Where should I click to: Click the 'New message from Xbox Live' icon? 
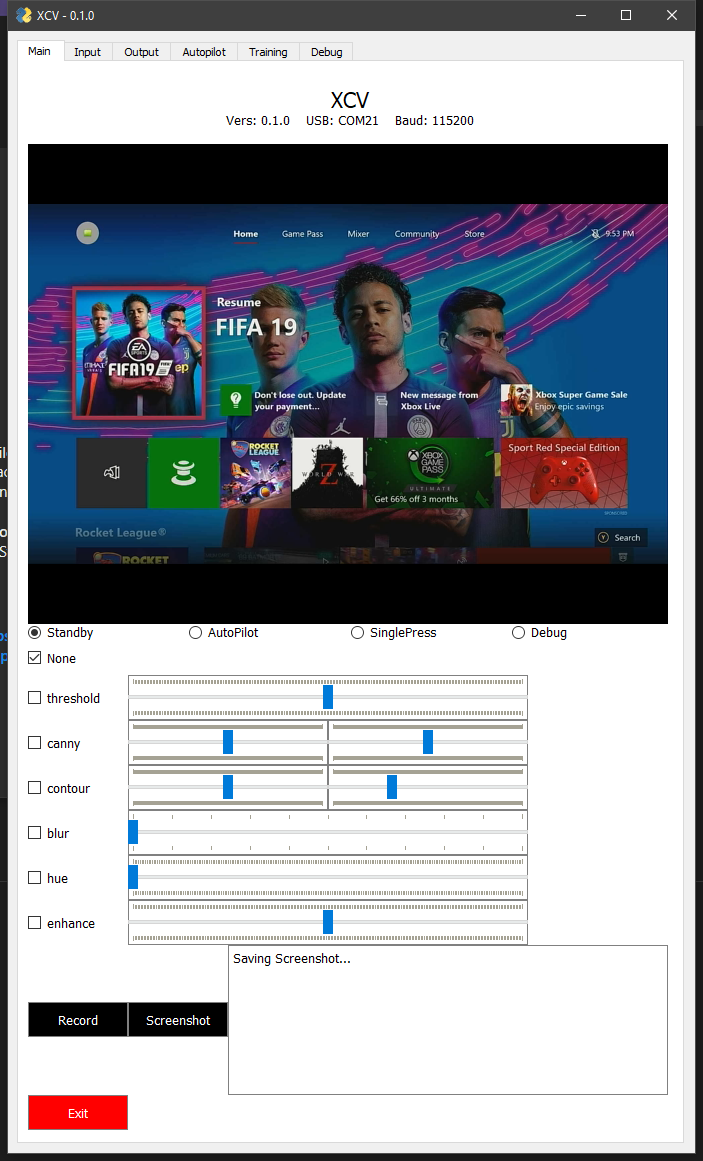382,401
